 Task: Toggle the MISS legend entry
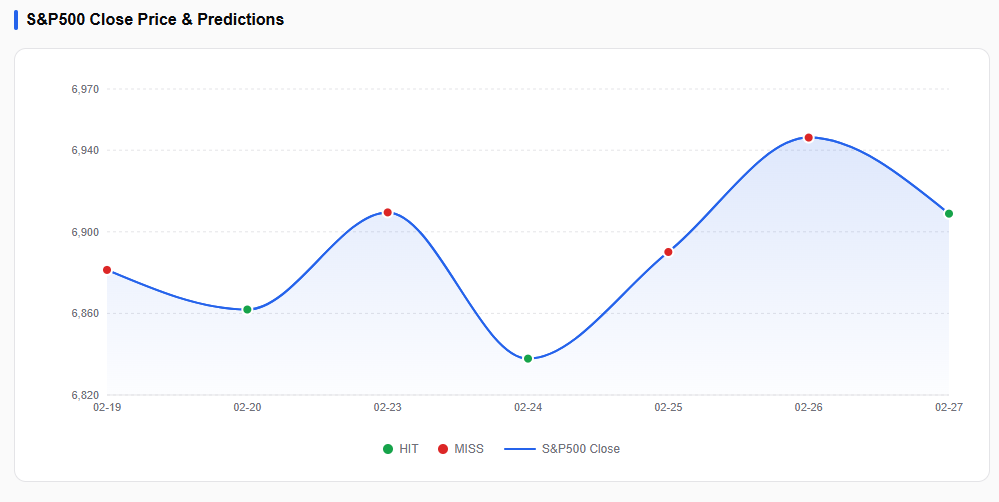pos(461,448)
